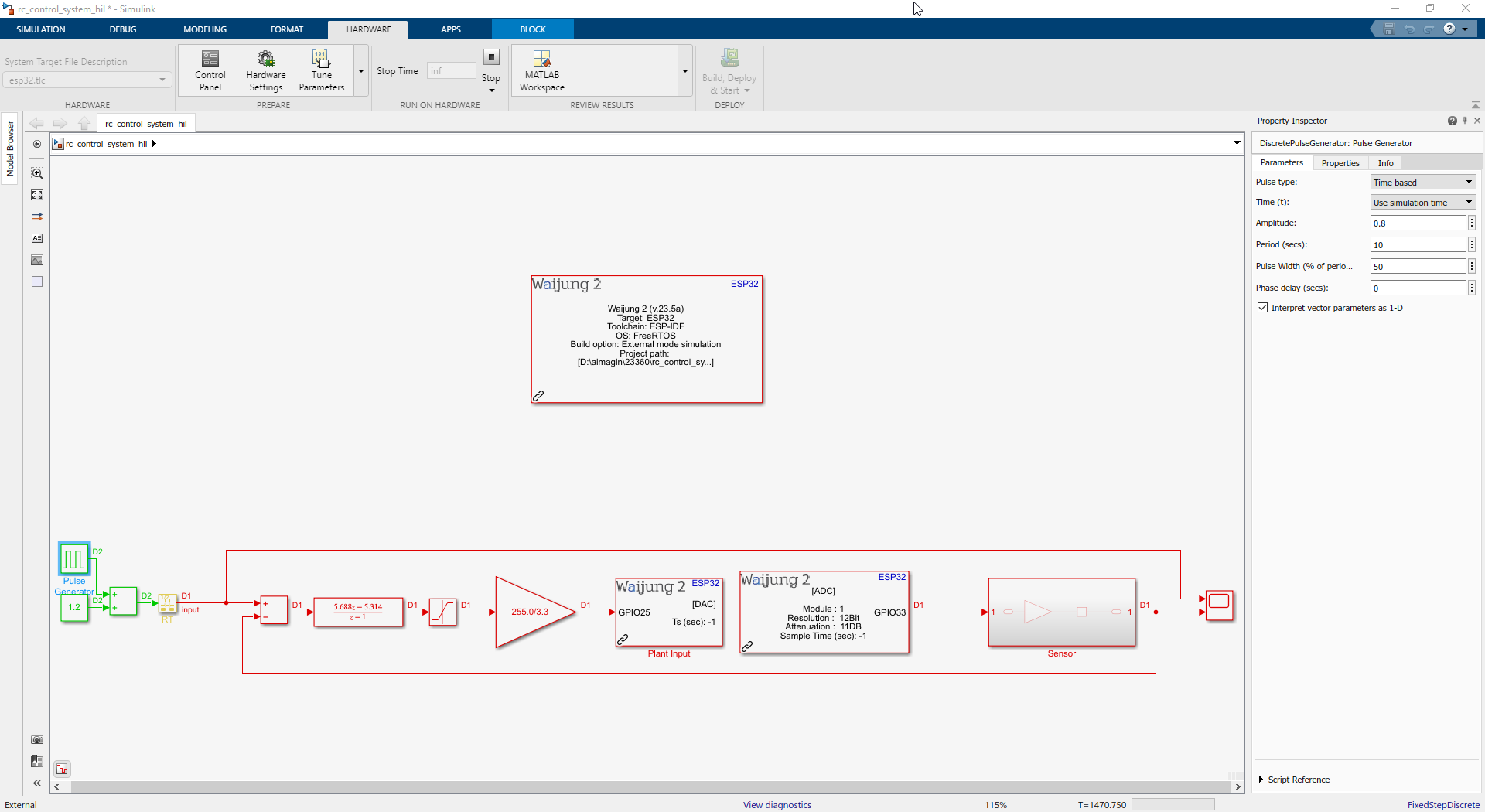Viewport: 1485px width, 812px height.
Task: Select the Scope block
Action: click(x=1220, y=605)
